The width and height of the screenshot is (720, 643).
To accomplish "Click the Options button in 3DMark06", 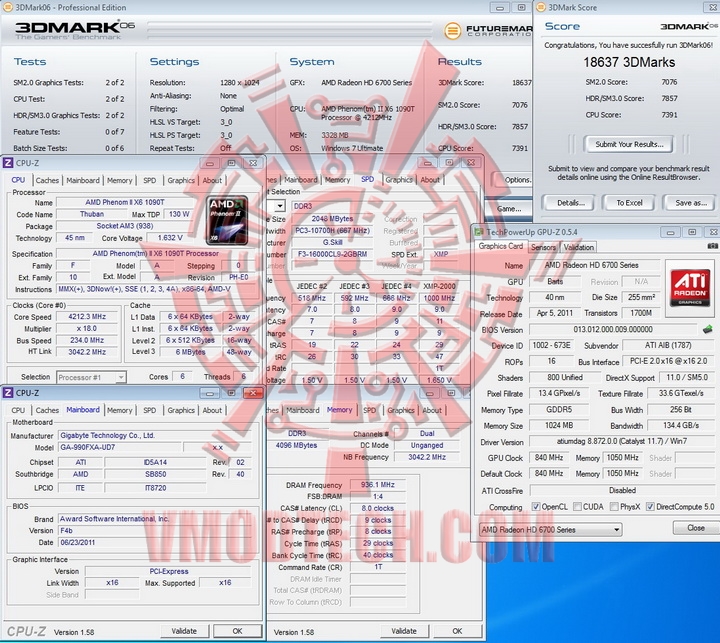I will point(512,180).
